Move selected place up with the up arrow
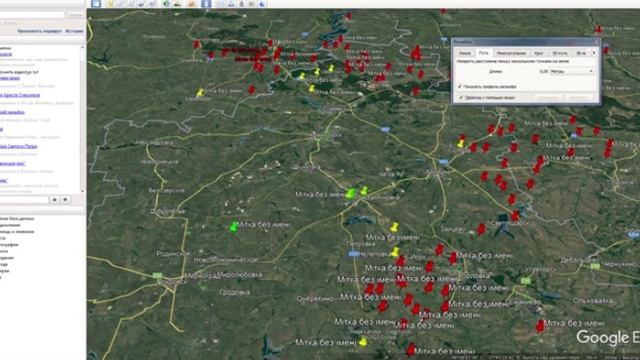Screen dimensions: 640x360 [x=54, y=200]
